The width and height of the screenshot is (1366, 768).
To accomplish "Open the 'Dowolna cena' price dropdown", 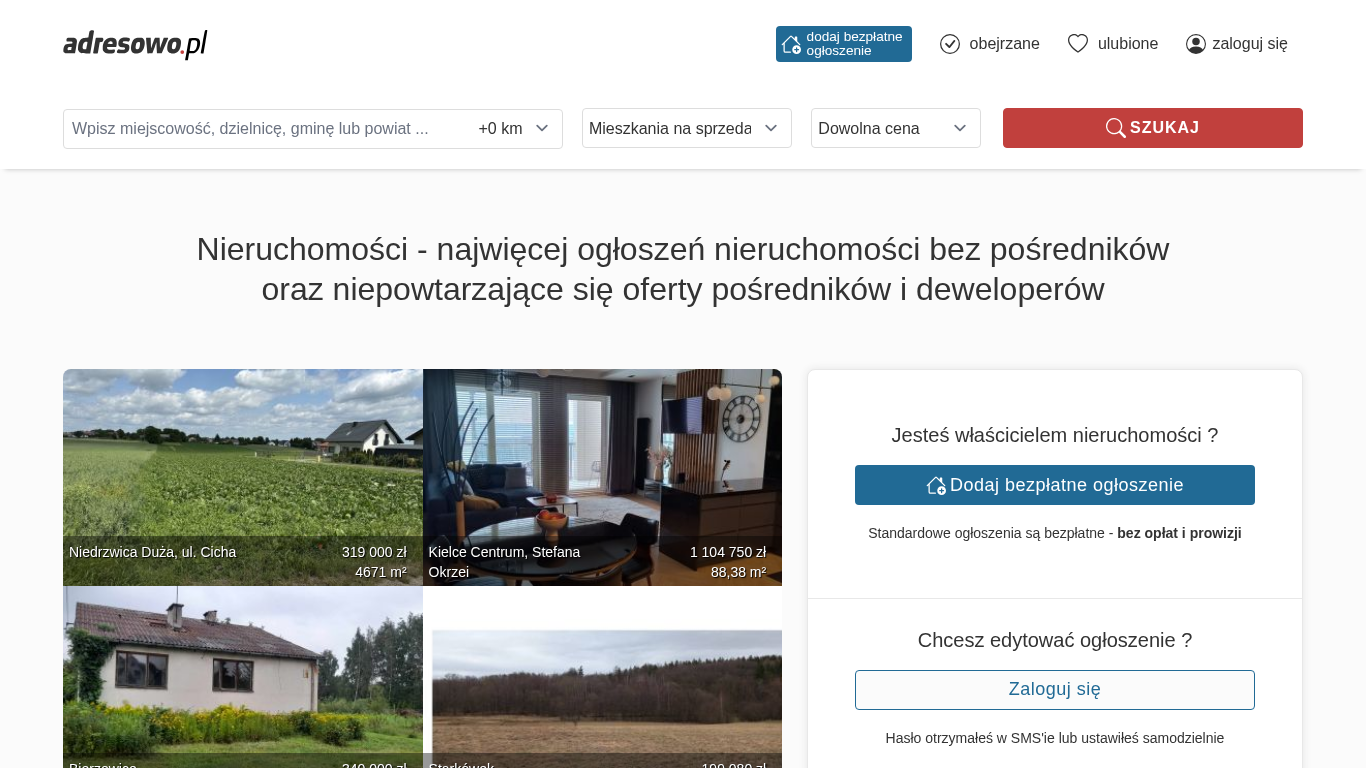I will pyautogui.click(x=895, y=128).
